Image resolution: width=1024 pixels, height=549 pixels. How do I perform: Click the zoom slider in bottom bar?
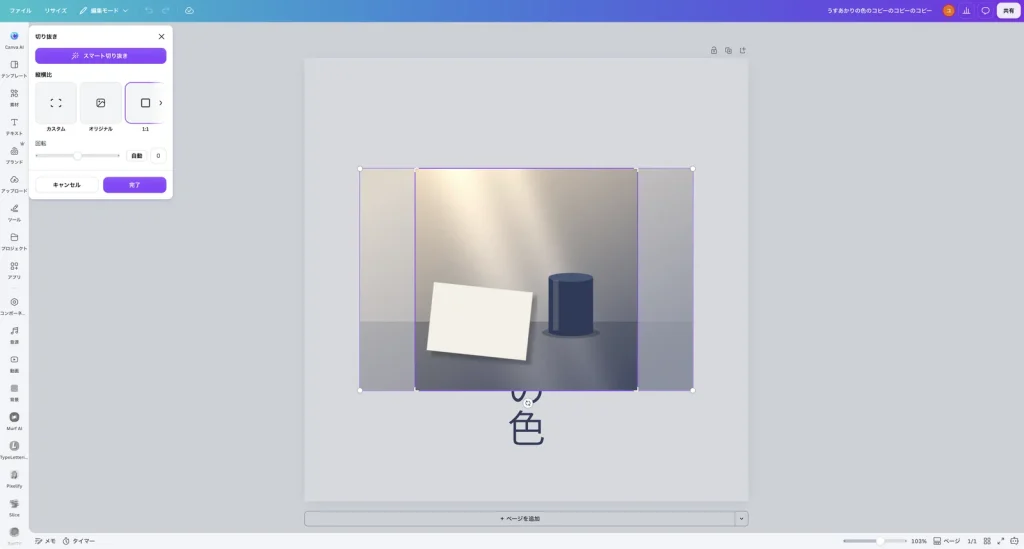click(874, 541)
